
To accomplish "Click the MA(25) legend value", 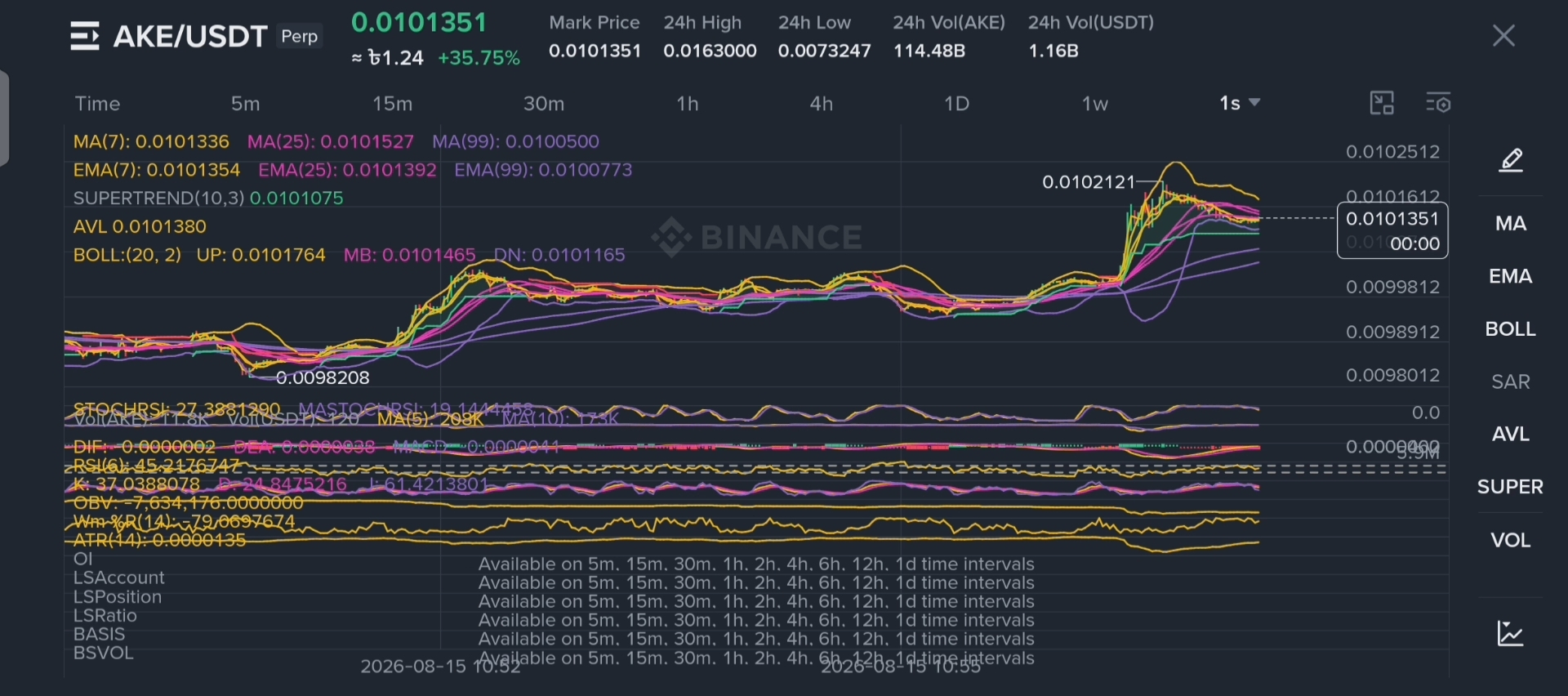I will point(331,141).
